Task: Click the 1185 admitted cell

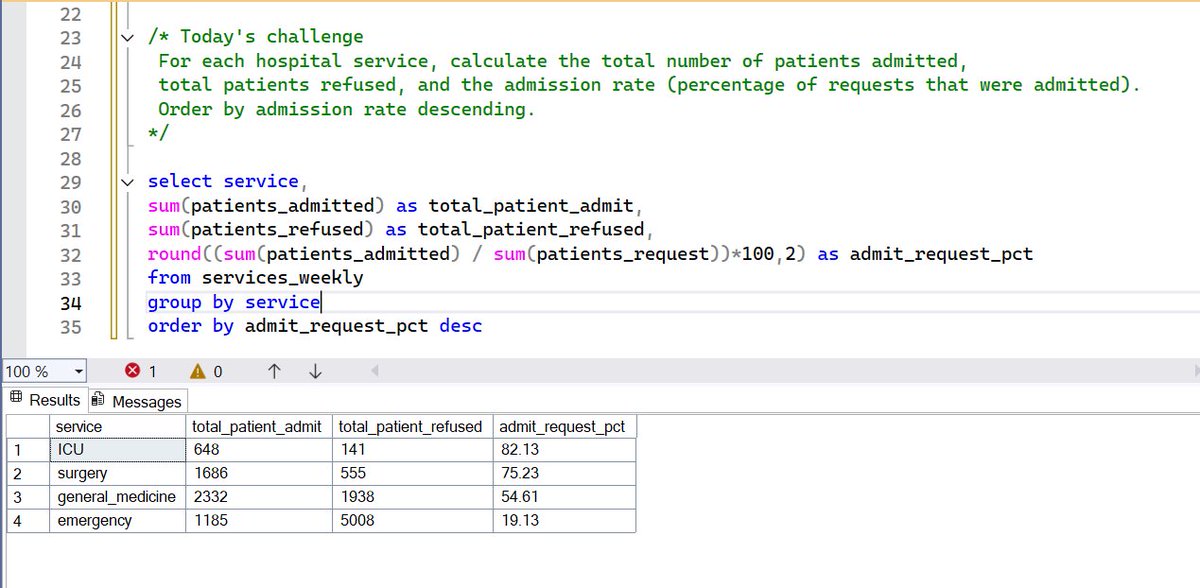Action: pos(260,521)
